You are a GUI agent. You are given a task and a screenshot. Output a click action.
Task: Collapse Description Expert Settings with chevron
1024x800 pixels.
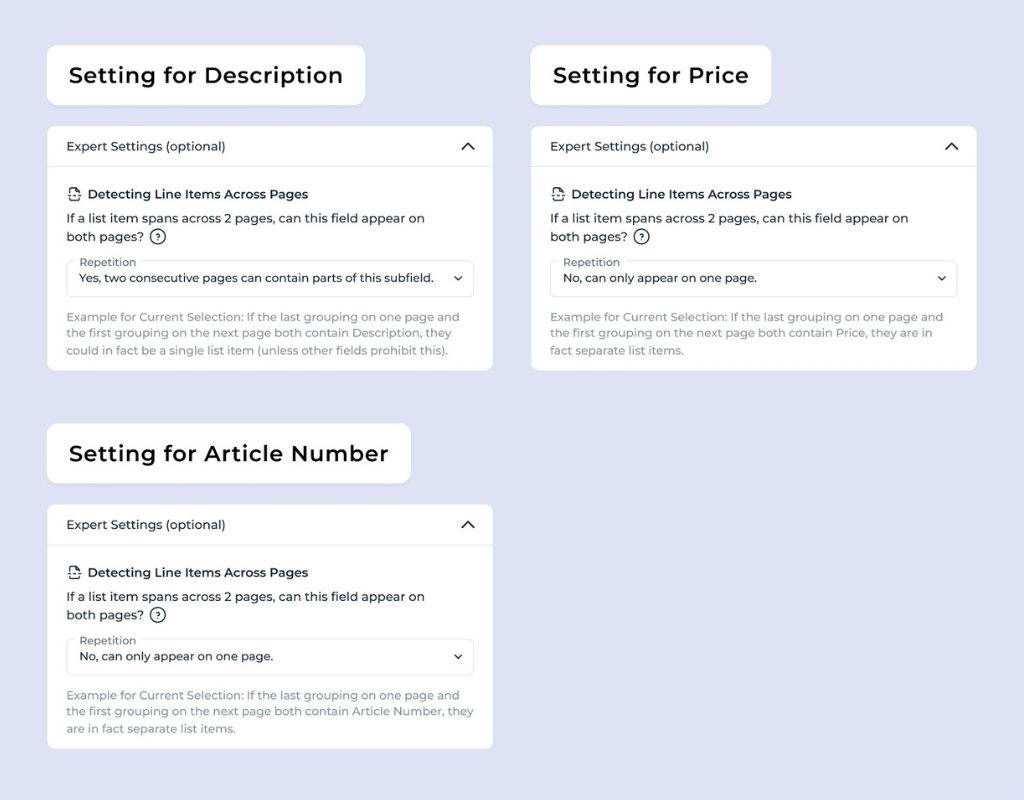click(x=468, y=146)
